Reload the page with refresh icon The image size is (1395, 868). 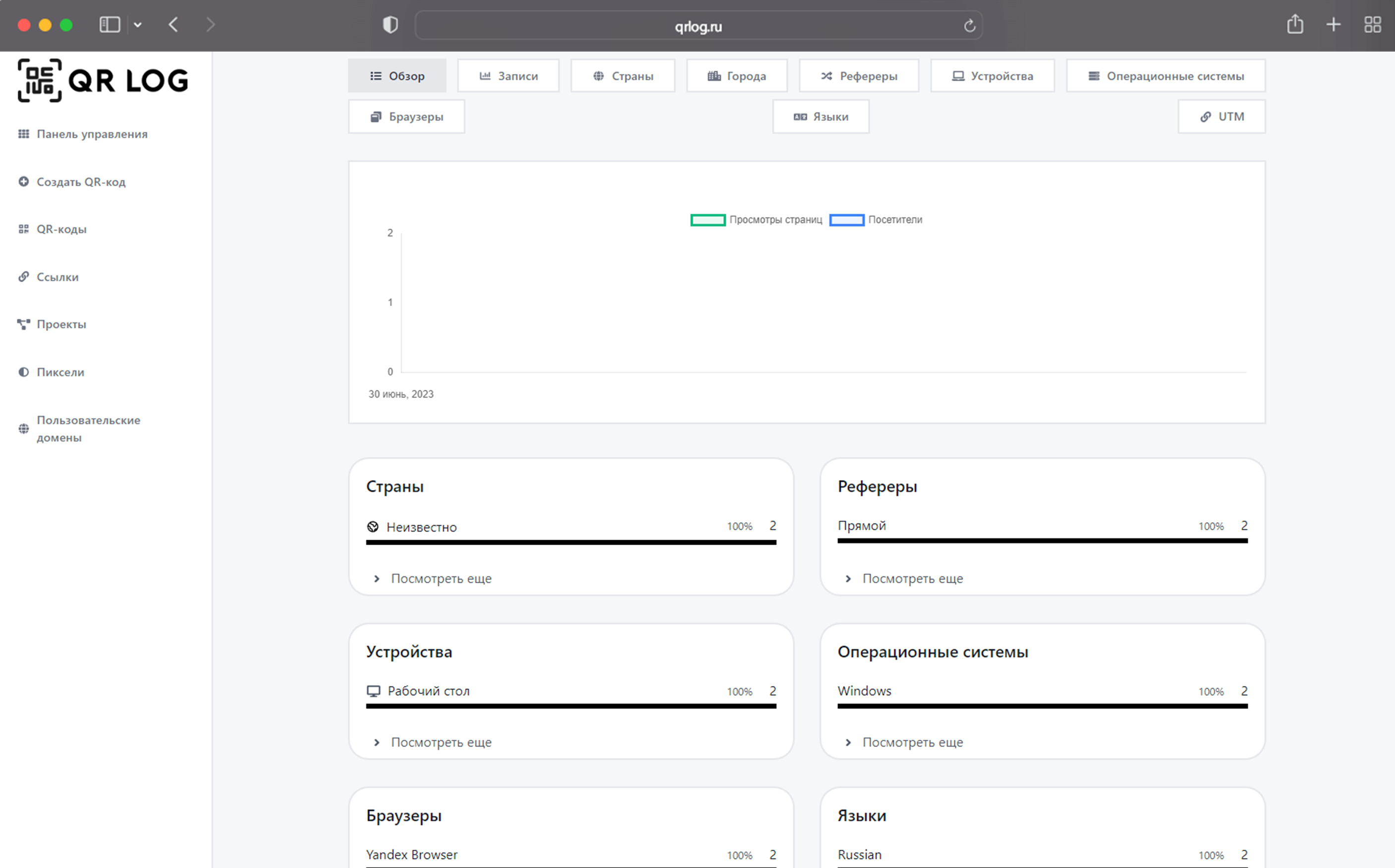970,26
